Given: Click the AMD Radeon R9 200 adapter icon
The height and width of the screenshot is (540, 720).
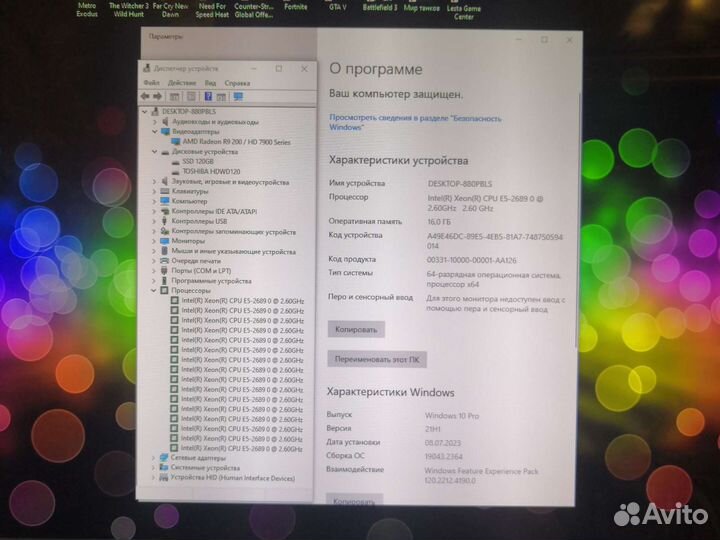Looking at the screenshot, I should coord(175,142).
